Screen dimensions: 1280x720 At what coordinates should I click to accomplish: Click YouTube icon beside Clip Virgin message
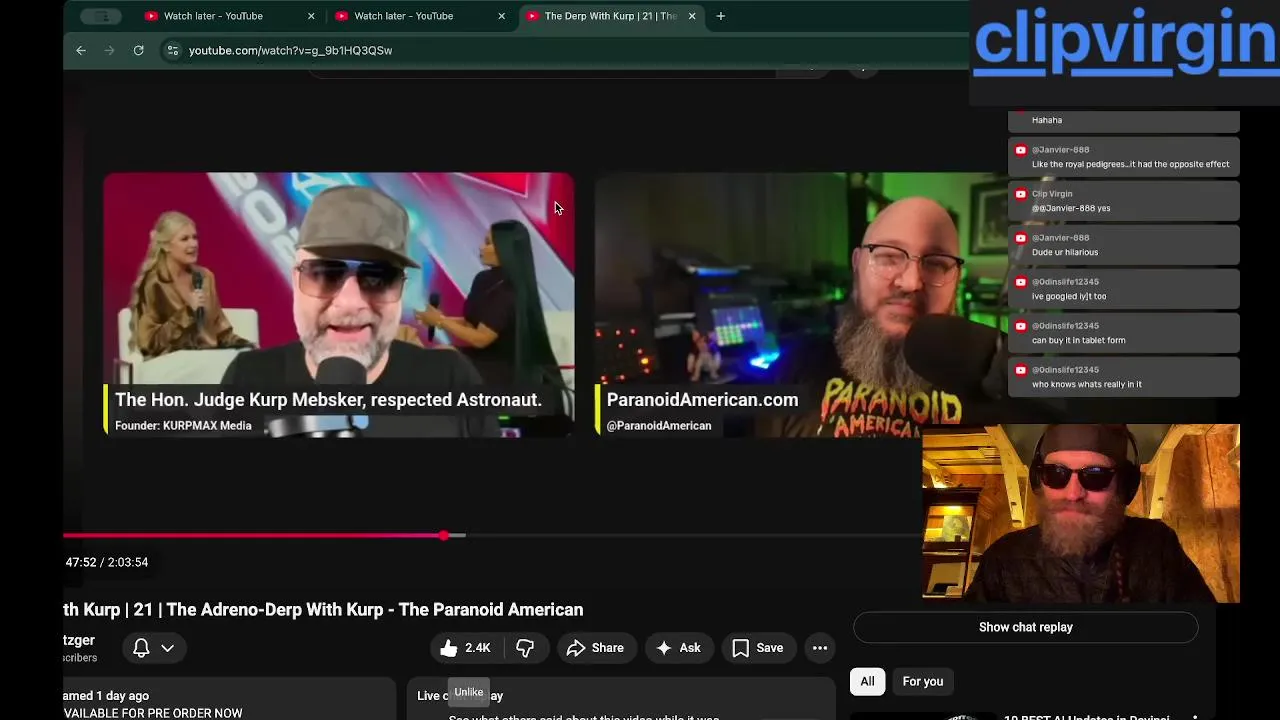1021,194
